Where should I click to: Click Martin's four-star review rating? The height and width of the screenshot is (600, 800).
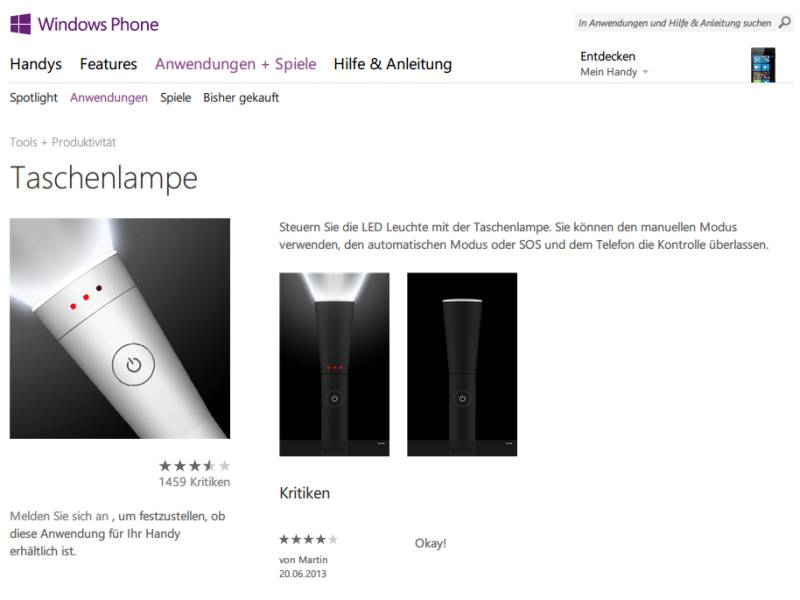click(308, 539)
